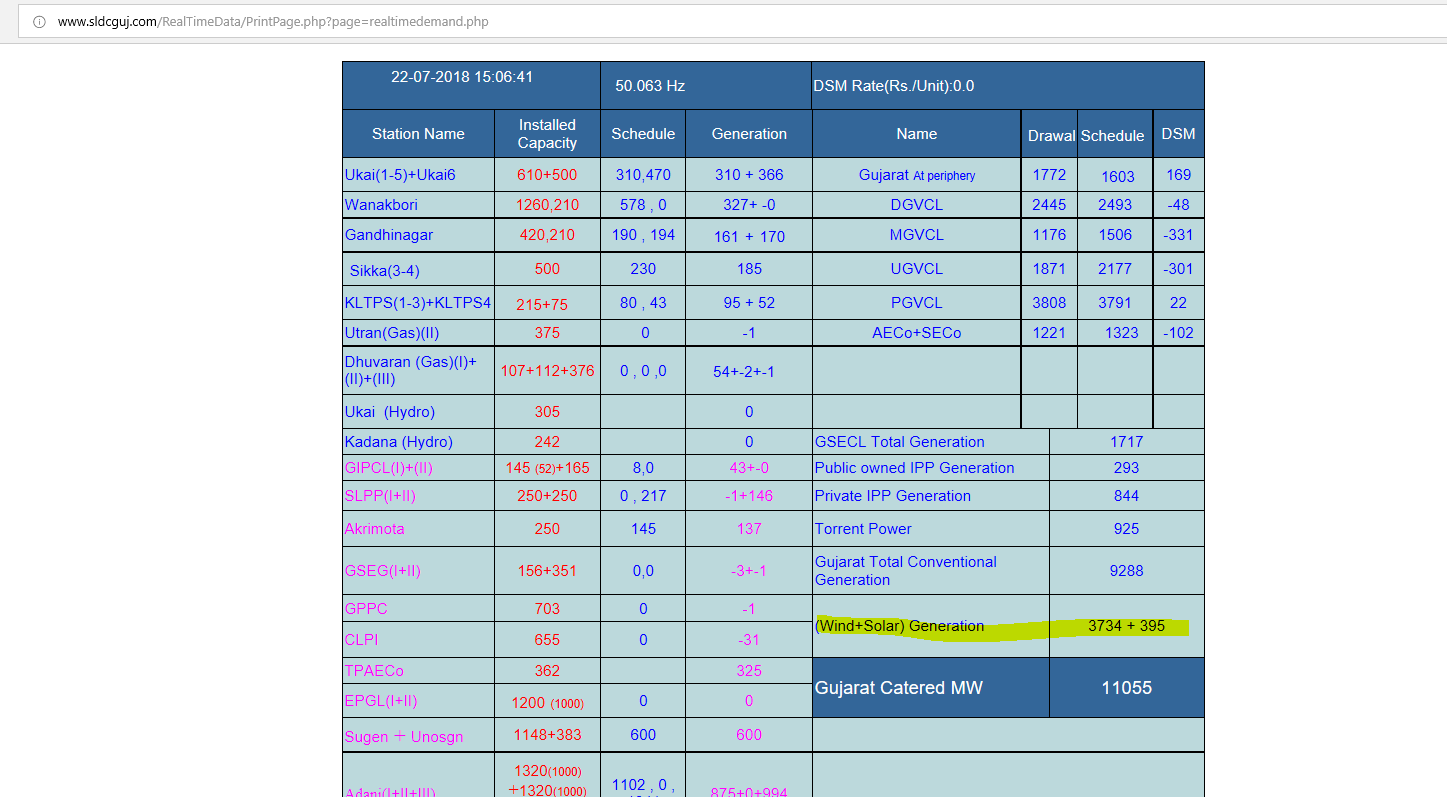The width and height of the screenshot is (1447, 797).
Task: Click MGVCL DSM value -331
Action: 1179,235
